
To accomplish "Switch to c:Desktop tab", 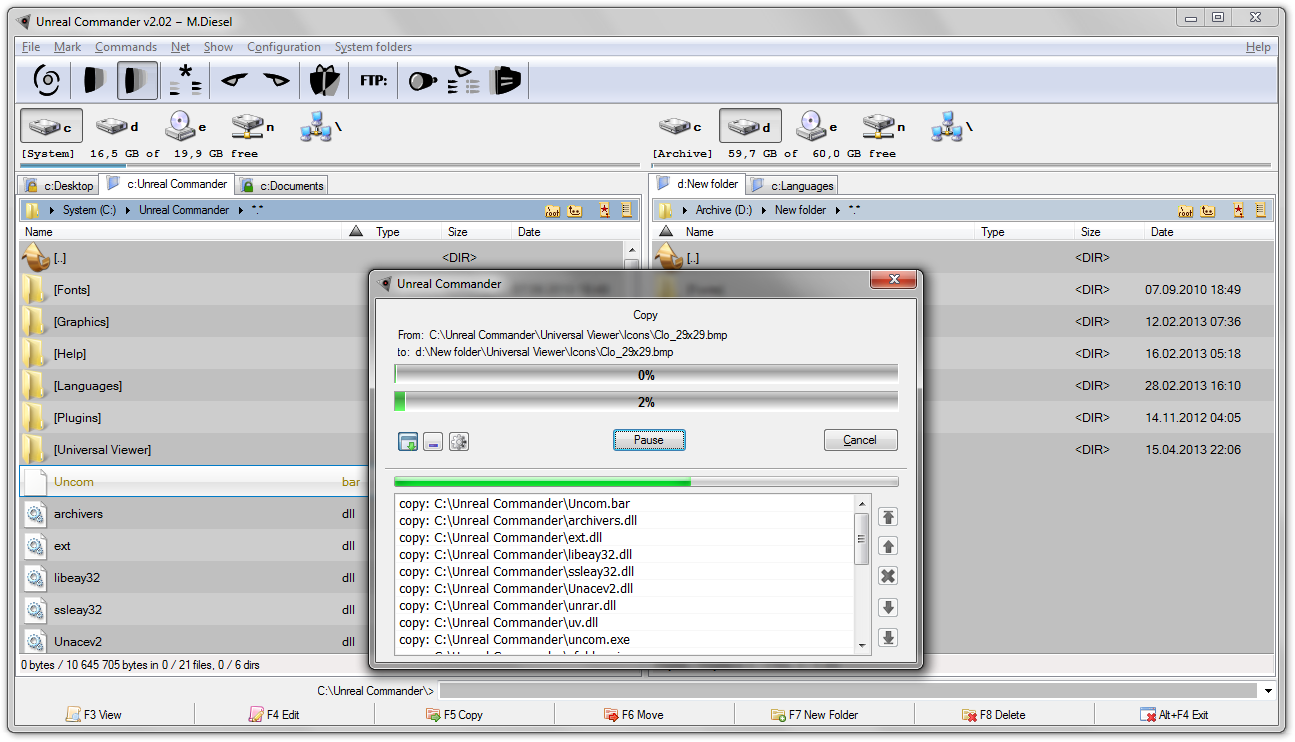I will point(58,185).
